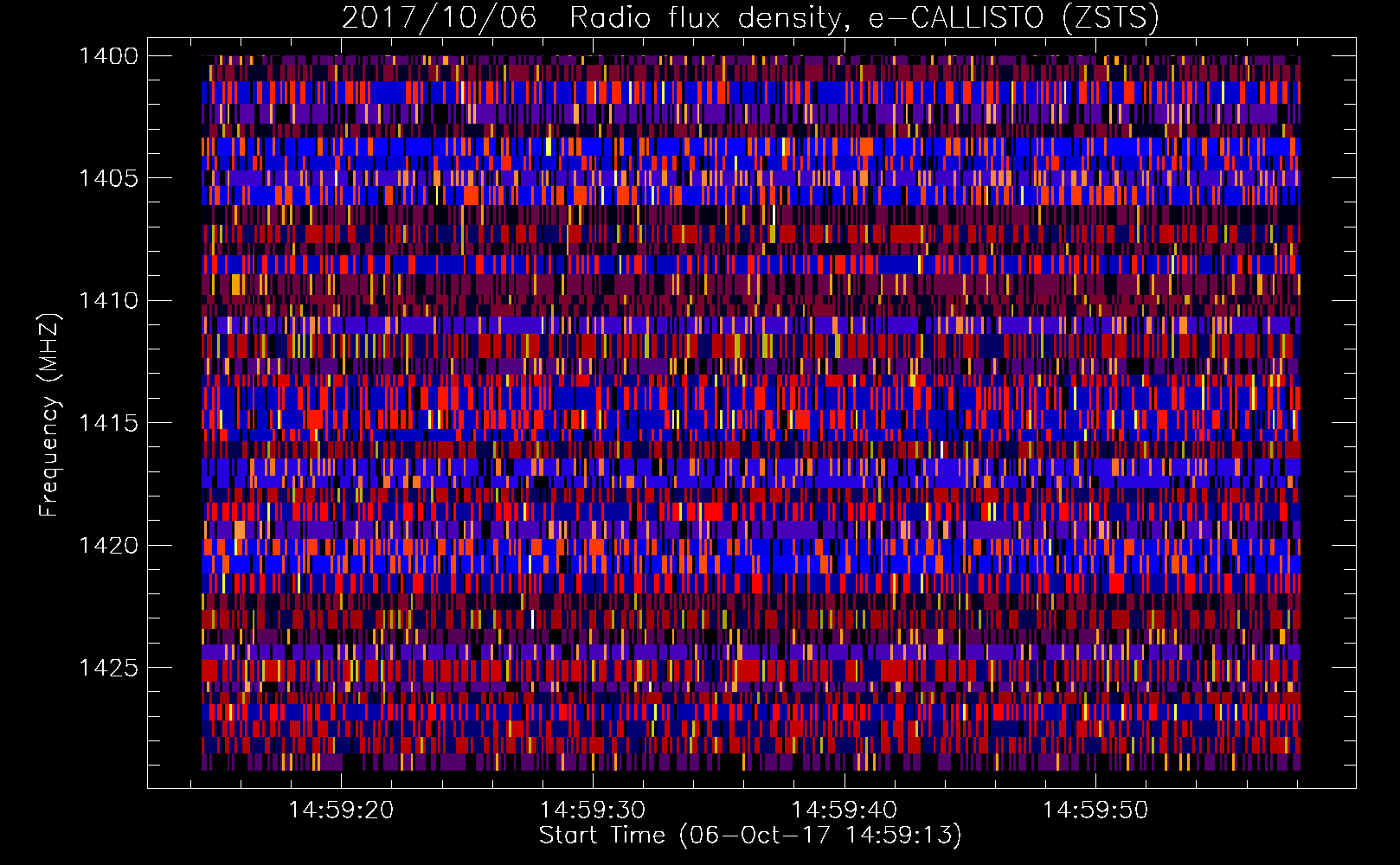Click the plot title '2017/10/06 Radio flux density'
The width and height of the screenshot is (1400, 865).
pyautogui.click(x=750, y=18)
